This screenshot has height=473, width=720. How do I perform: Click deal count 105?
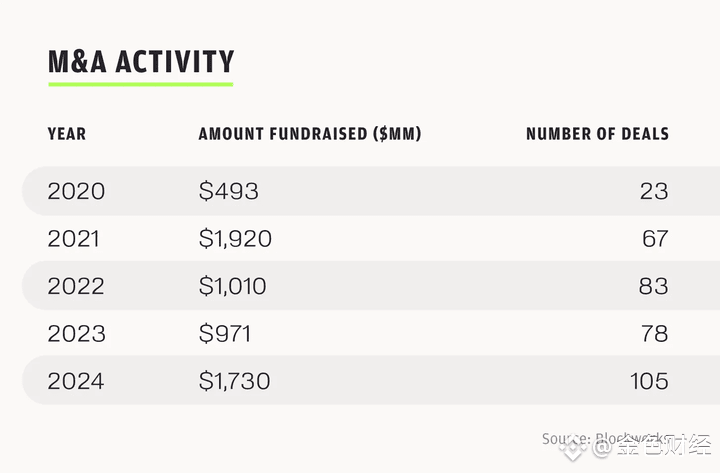[x=649, y=381]
